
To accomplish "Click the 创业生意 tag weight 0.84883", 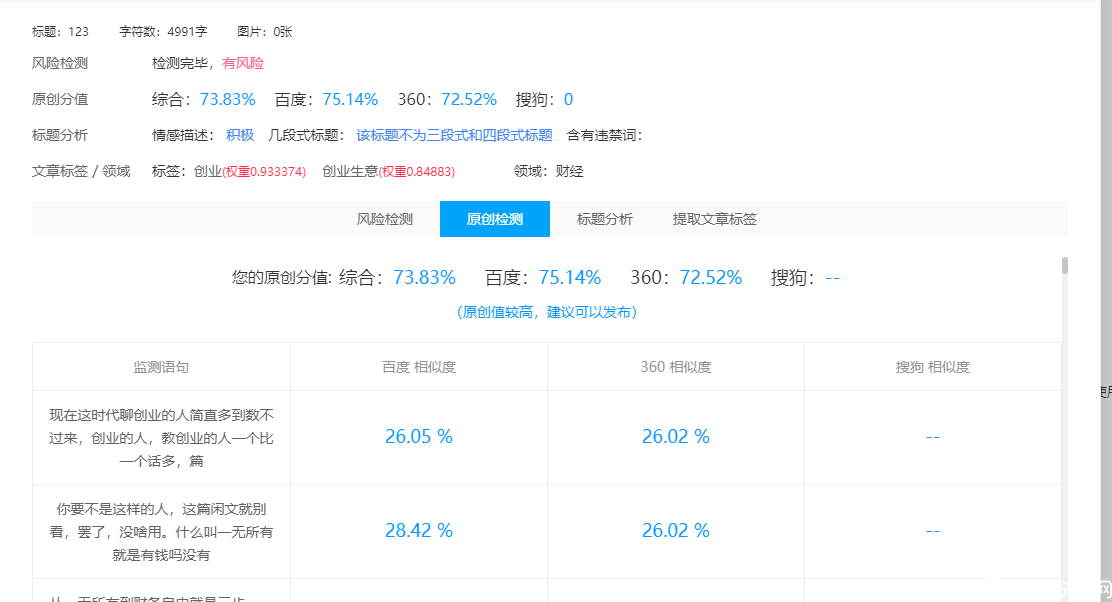I will [417, 172].
